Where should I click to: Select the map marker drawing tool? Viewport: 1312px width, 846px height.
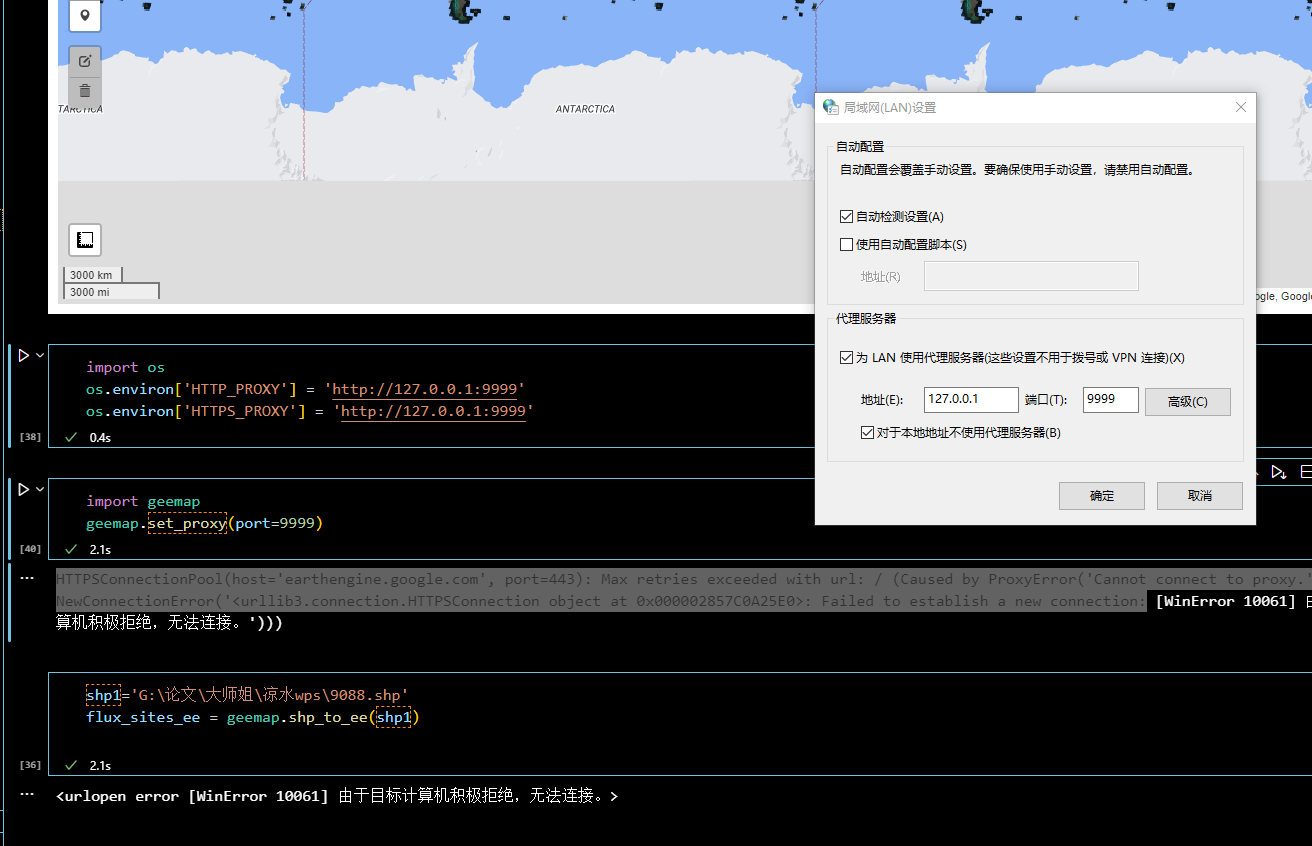pos(84,16)
